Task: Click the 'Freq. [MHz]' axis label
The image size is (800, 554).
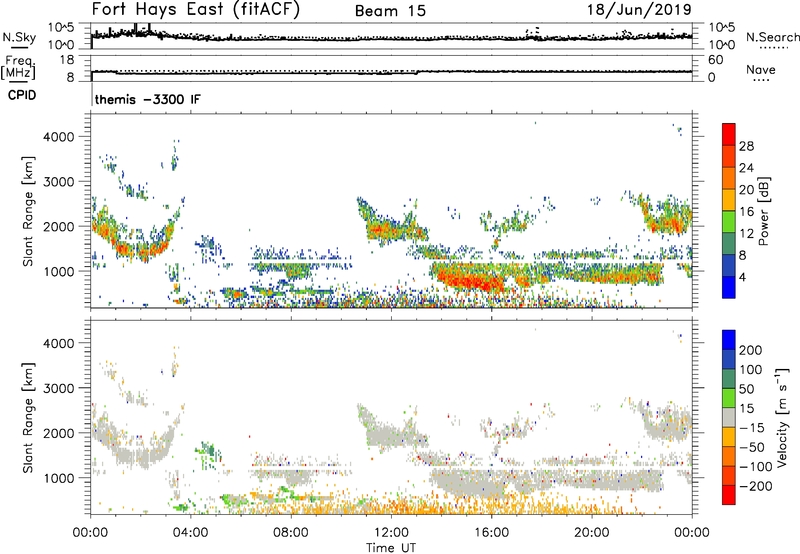Action: [x=18, y=67]
